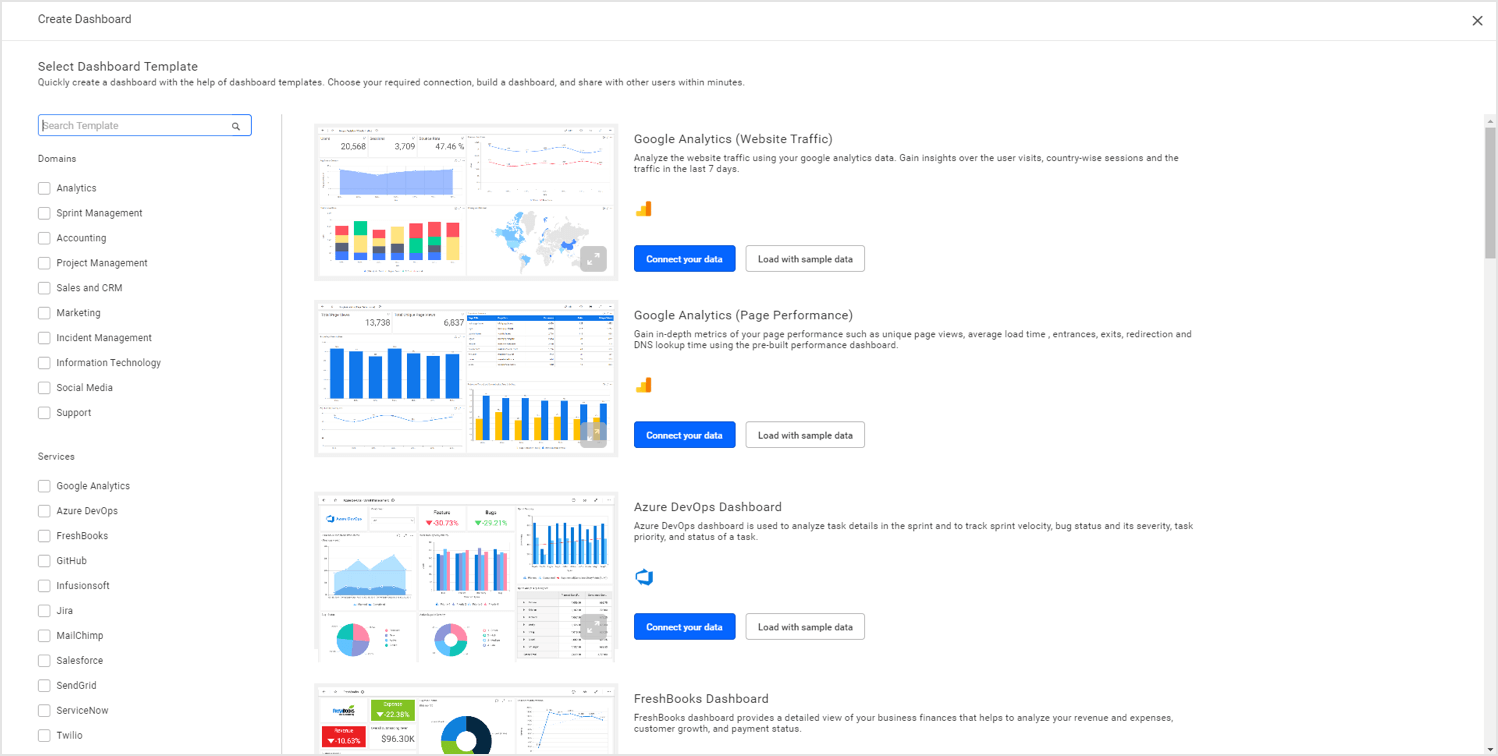Enable the Salesforce service checkbox
The image size is (1498, 756).
tap(44, 661)
